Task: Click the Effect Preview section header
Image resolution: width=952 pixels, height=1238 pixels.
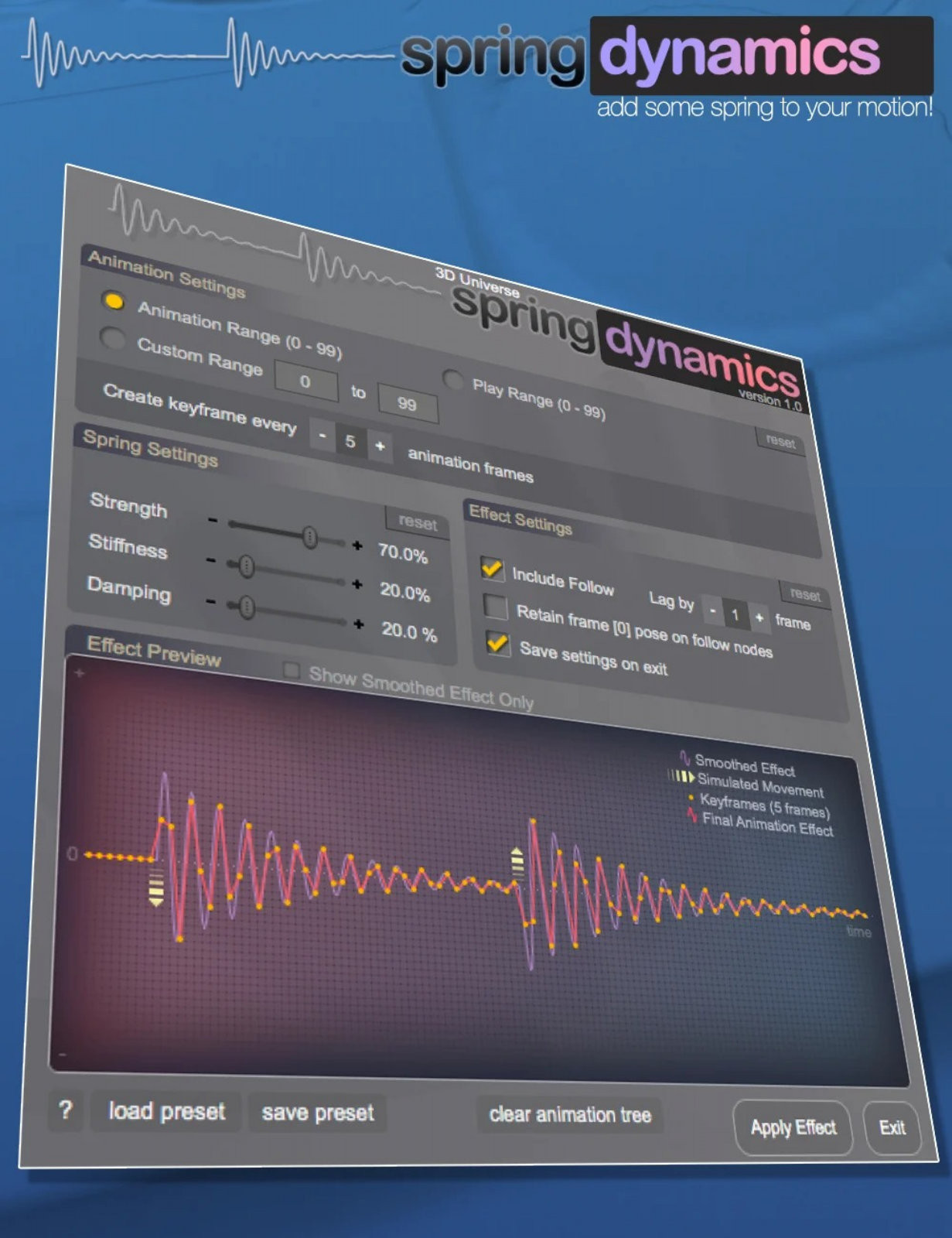Action: [x=154, y=651]
